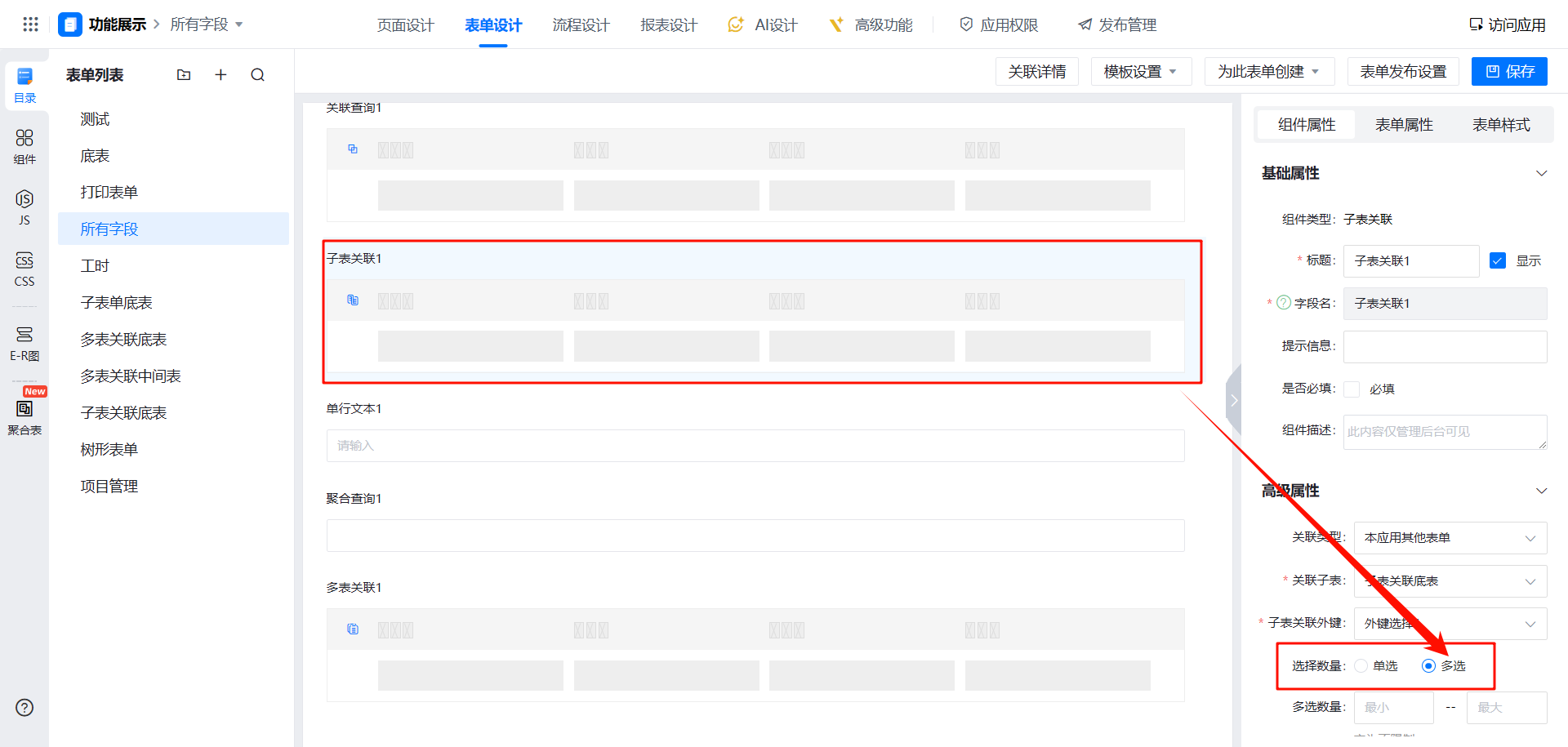Switch to the 流程设计 tab
This screenshot has width=1568, height=747.
pyautogui.click(x=581, y=25)
